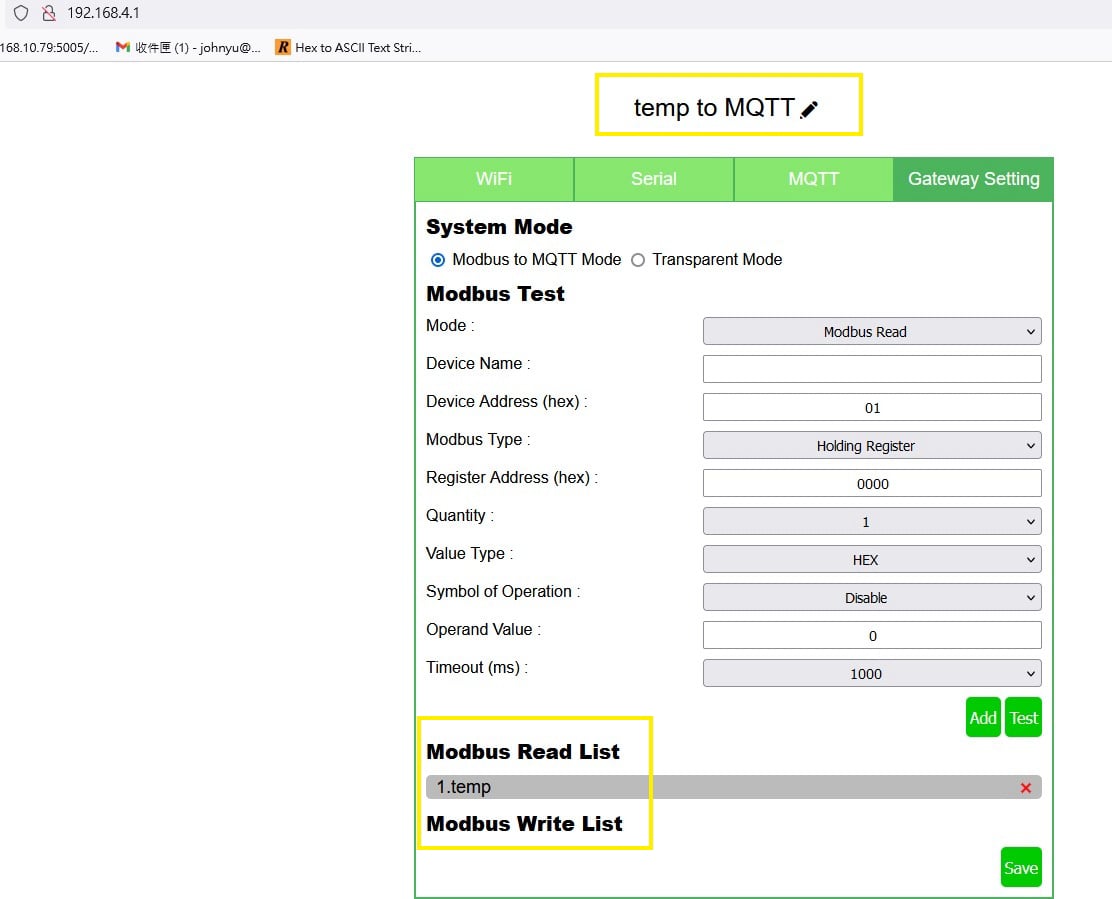Open the Mode dropdown showing Modbus Read
The height and width of the screenshot is (899, 1112).
871,332
